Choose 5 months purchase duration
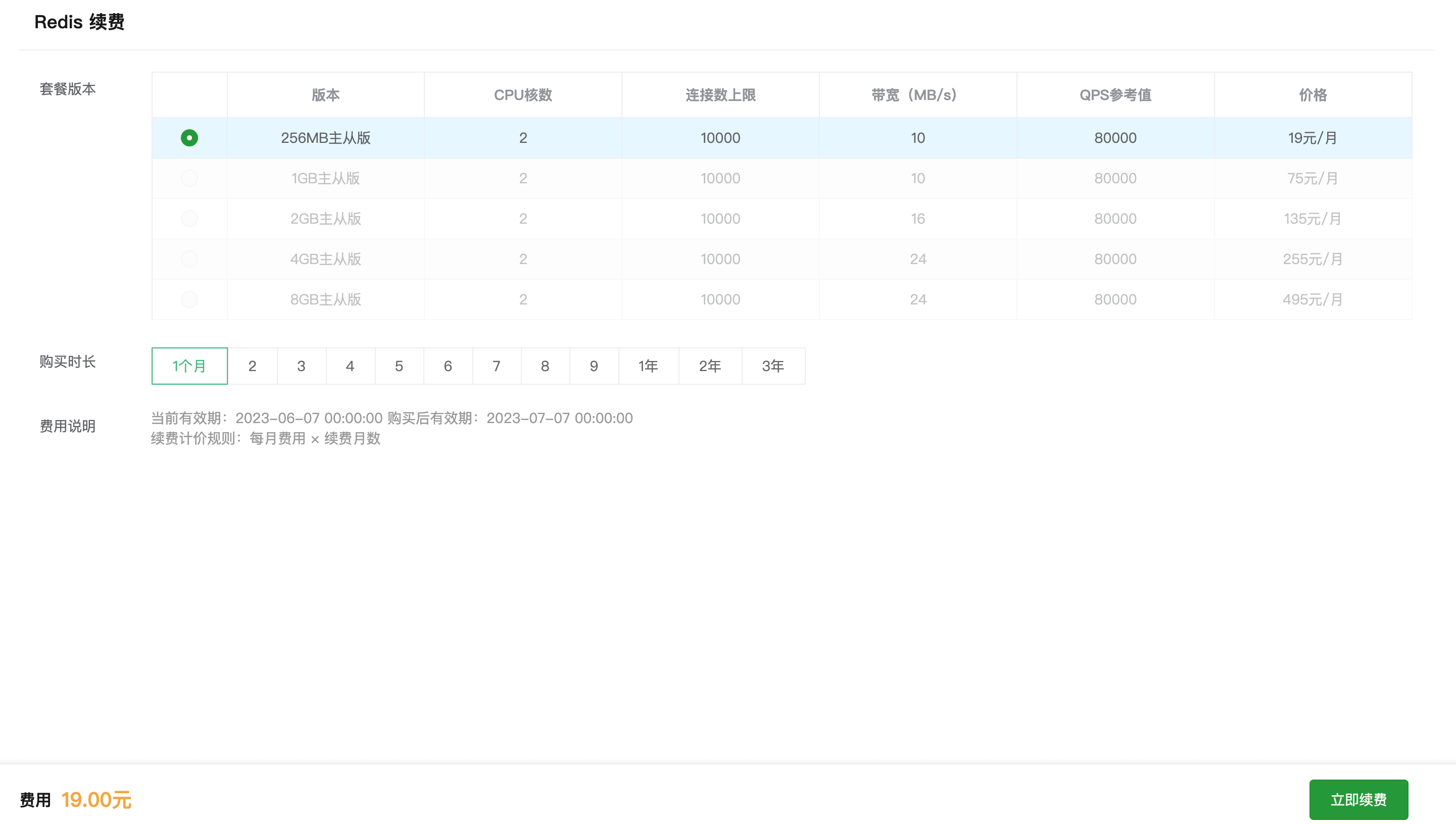This screenshot has height=824, width=1456. pyautogui.click(x=399, y=366)
